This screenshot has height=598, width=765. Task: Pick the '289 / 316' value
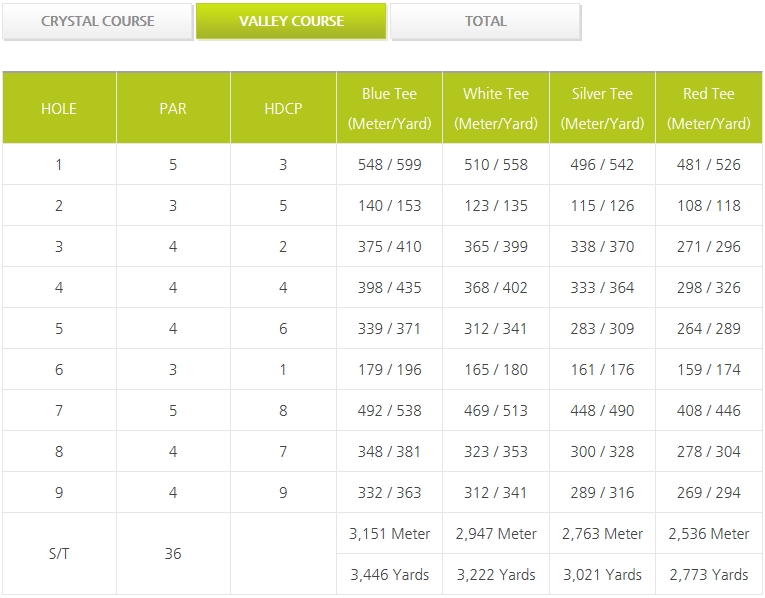click(x=602, y=493)
